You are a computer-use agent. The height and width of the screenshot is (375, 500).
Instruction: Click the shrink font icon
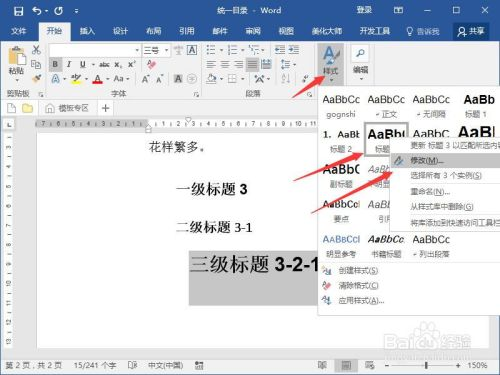[160, 79]
